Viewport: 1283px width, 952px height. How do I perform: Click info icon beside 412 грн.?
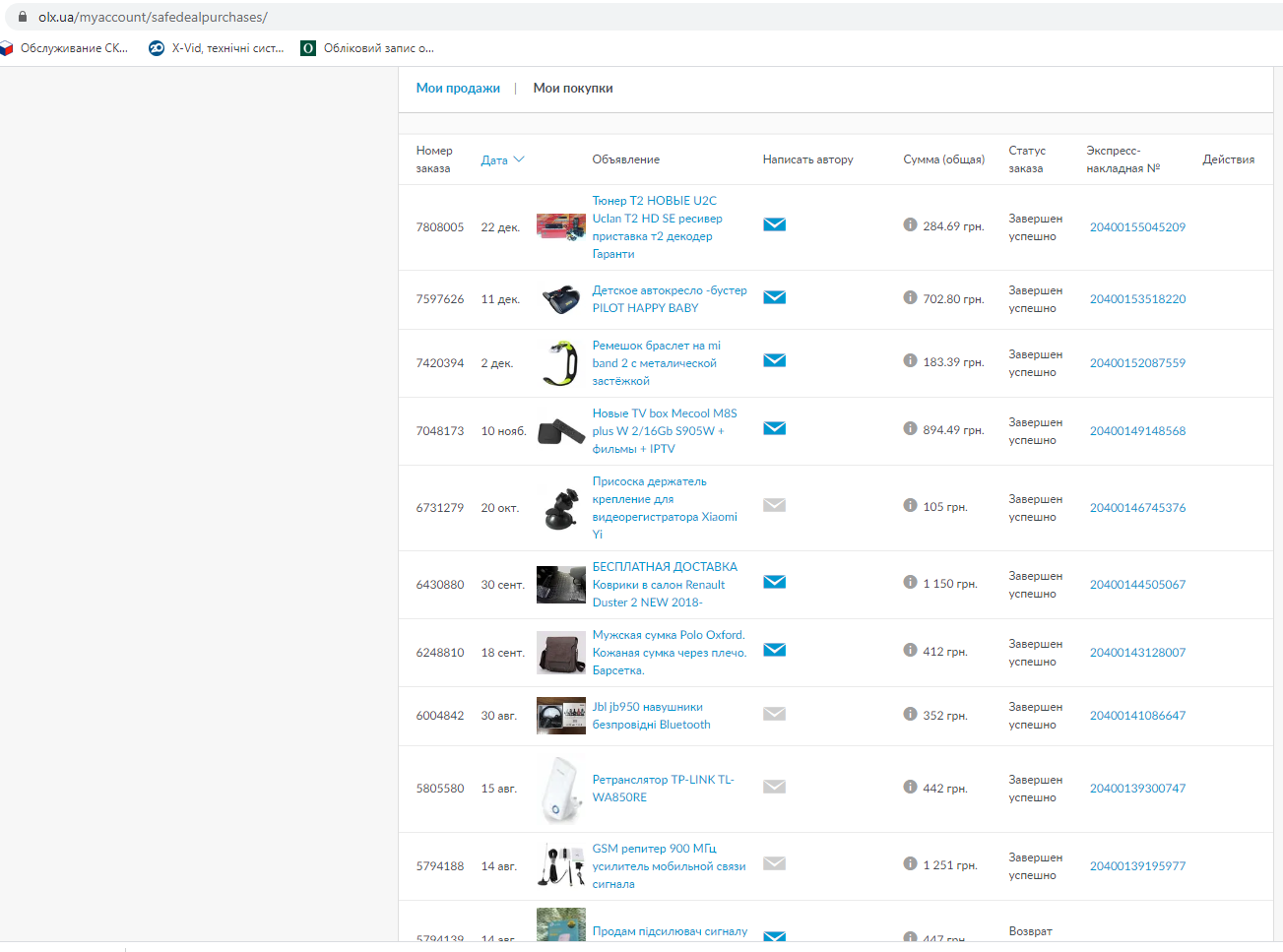point(910,650)
